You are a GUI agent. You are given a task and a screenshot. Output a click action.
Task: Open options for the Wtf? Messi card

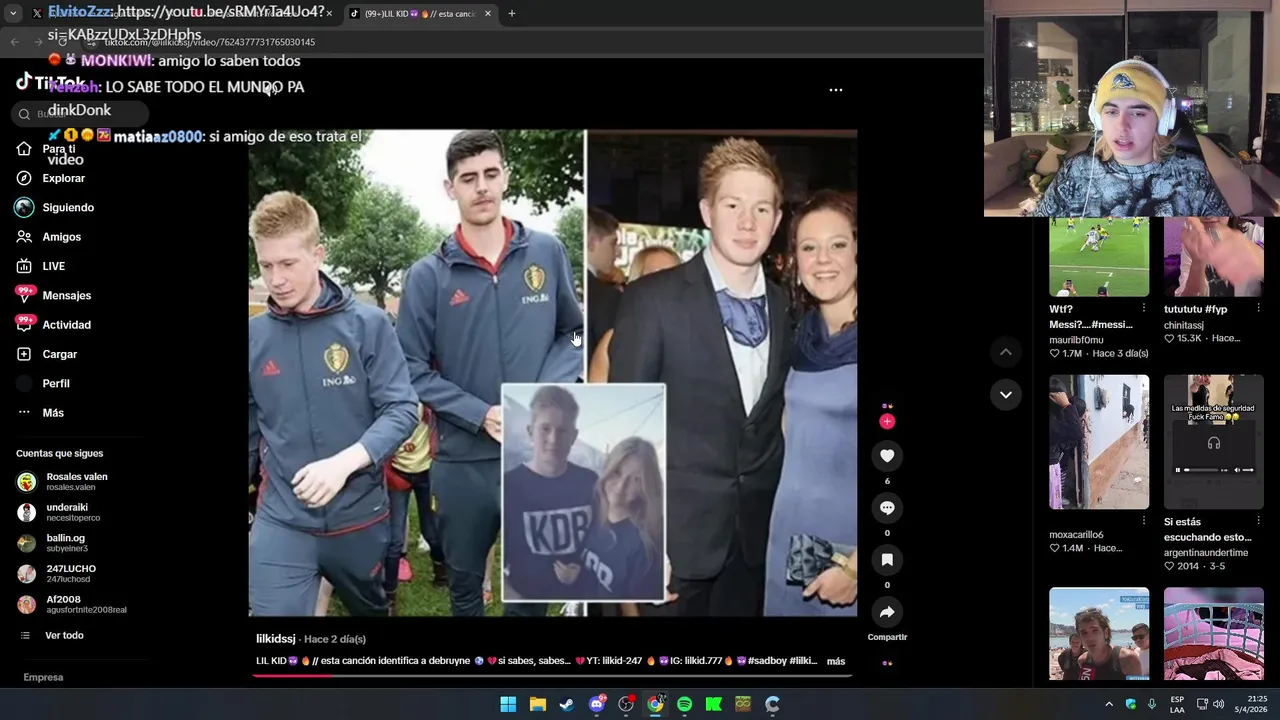pos(1144,309)
